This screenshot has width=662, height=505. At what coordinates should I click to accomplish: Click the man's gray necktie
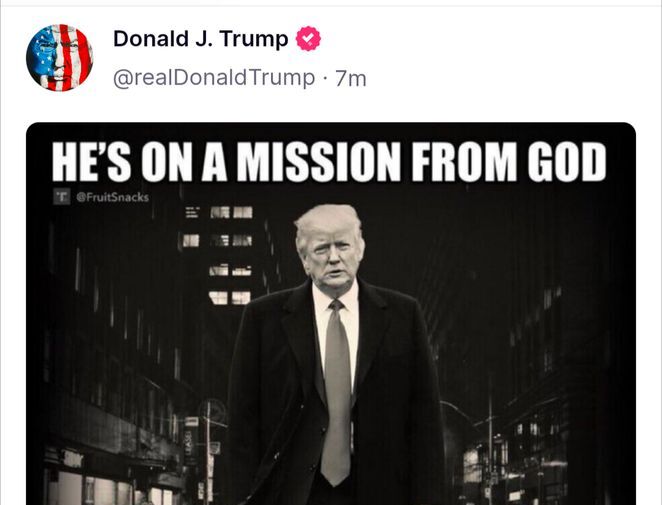[x=336, y=390]
